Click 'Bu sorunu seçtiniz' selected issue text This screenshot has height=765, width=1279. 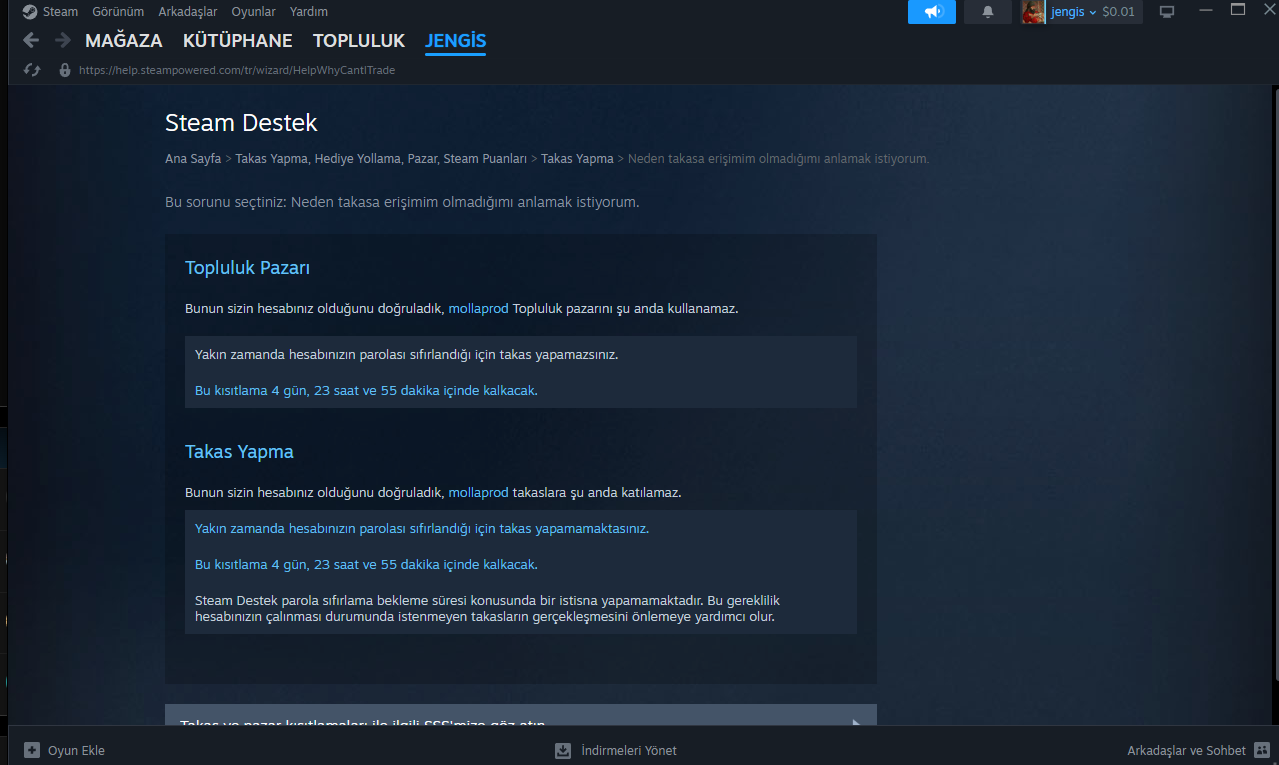pyautogui.click(x=402, y=202)
